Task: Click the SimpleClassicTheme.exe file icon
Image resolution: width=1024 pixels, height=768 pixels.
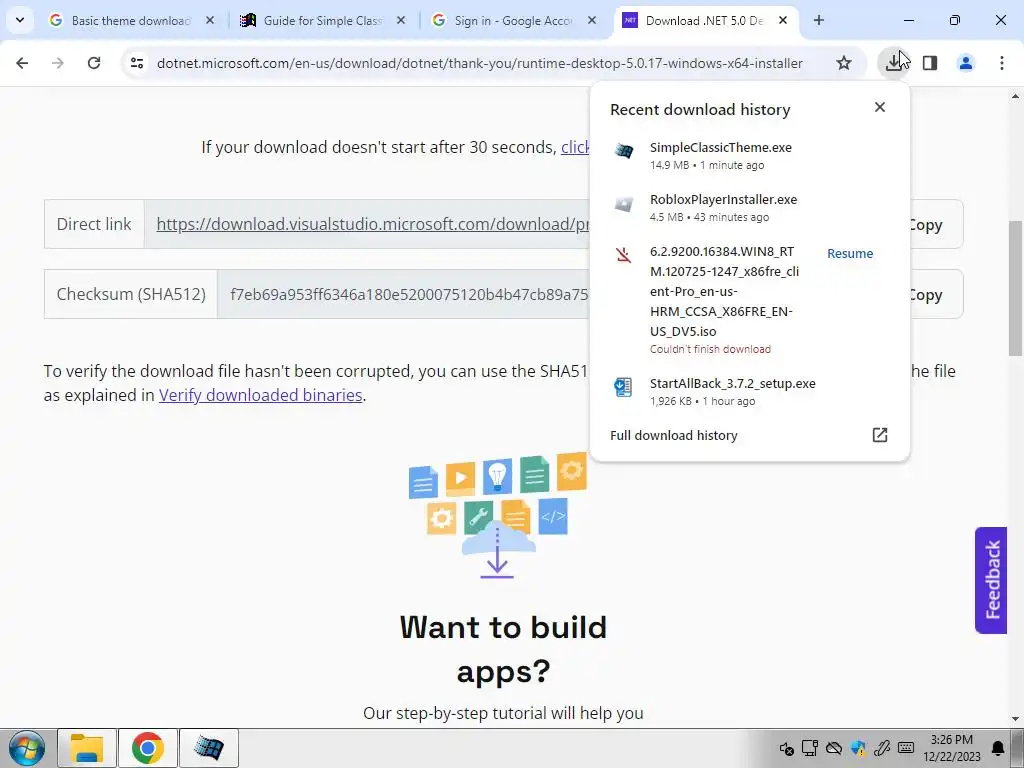Action: pyautogui.click(x=624, y=151)
